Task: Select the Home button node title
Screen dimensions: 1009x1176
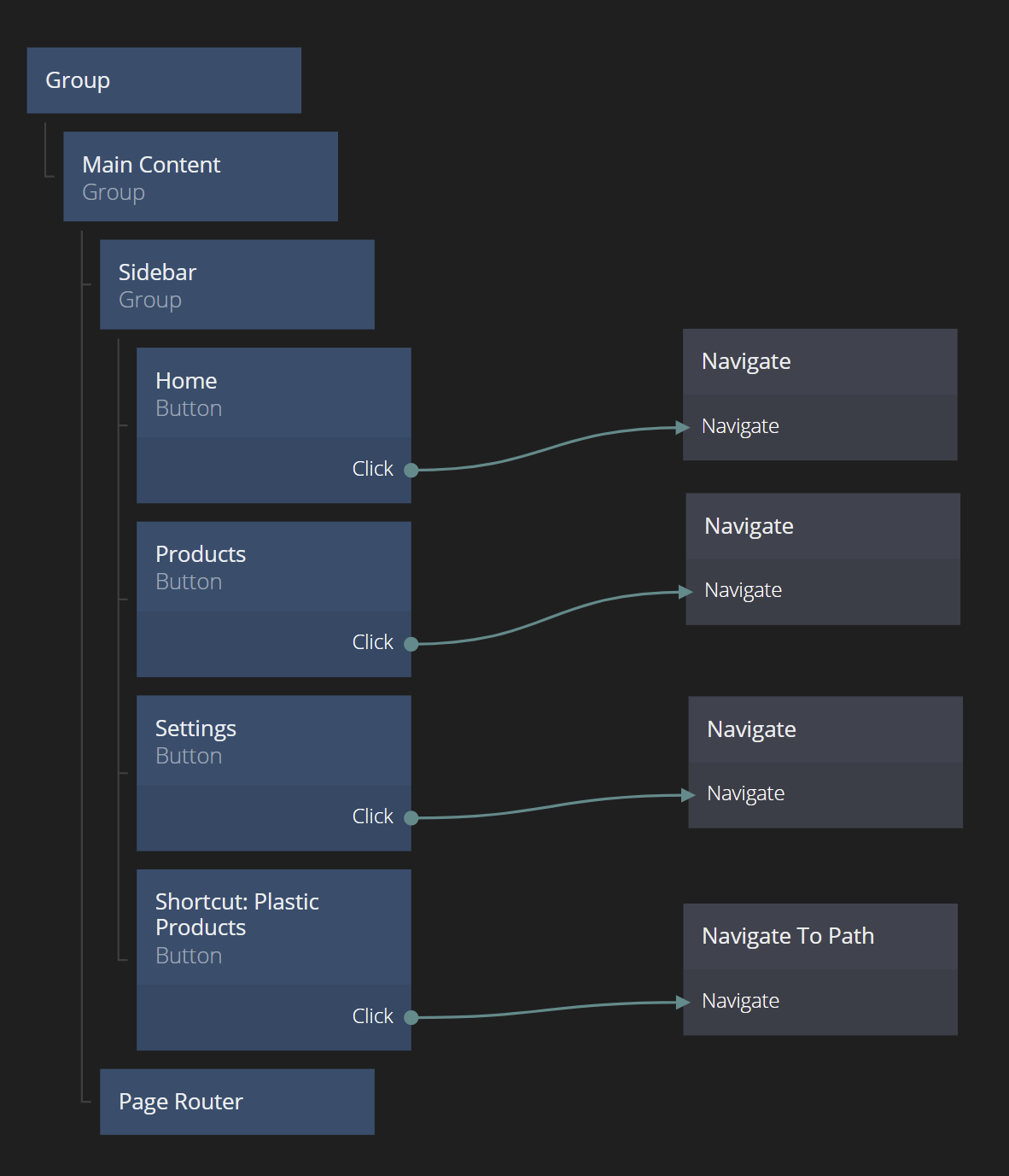Action: pos(273,393)
